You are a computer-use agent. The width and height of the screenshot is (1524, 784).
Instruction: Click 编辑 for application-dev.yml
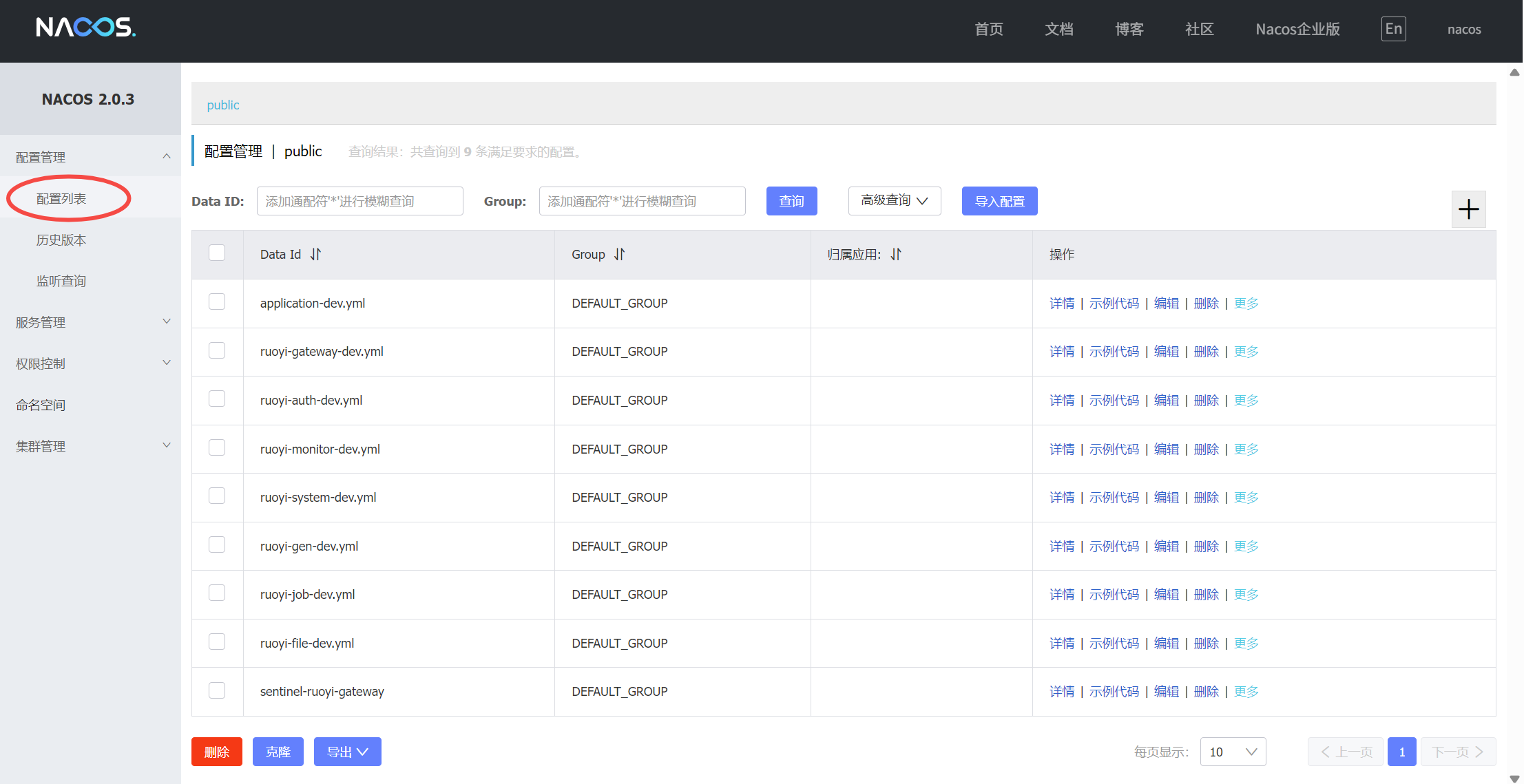(1167, 304)
